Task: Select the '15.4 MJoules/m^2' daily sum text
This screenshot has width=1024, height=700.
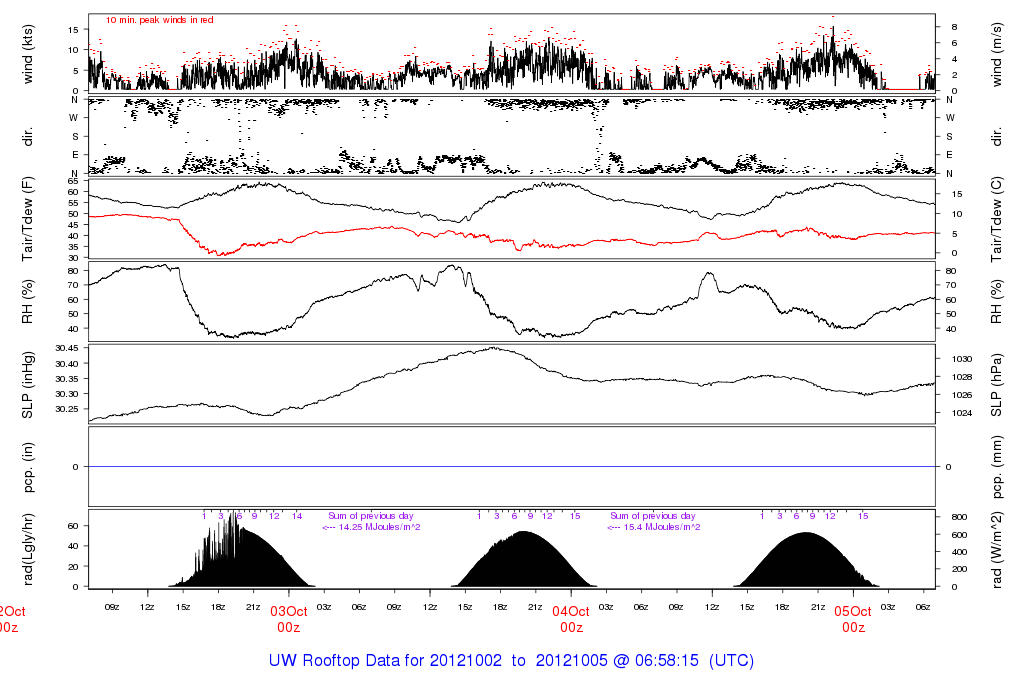Action: tap(662, 527)
